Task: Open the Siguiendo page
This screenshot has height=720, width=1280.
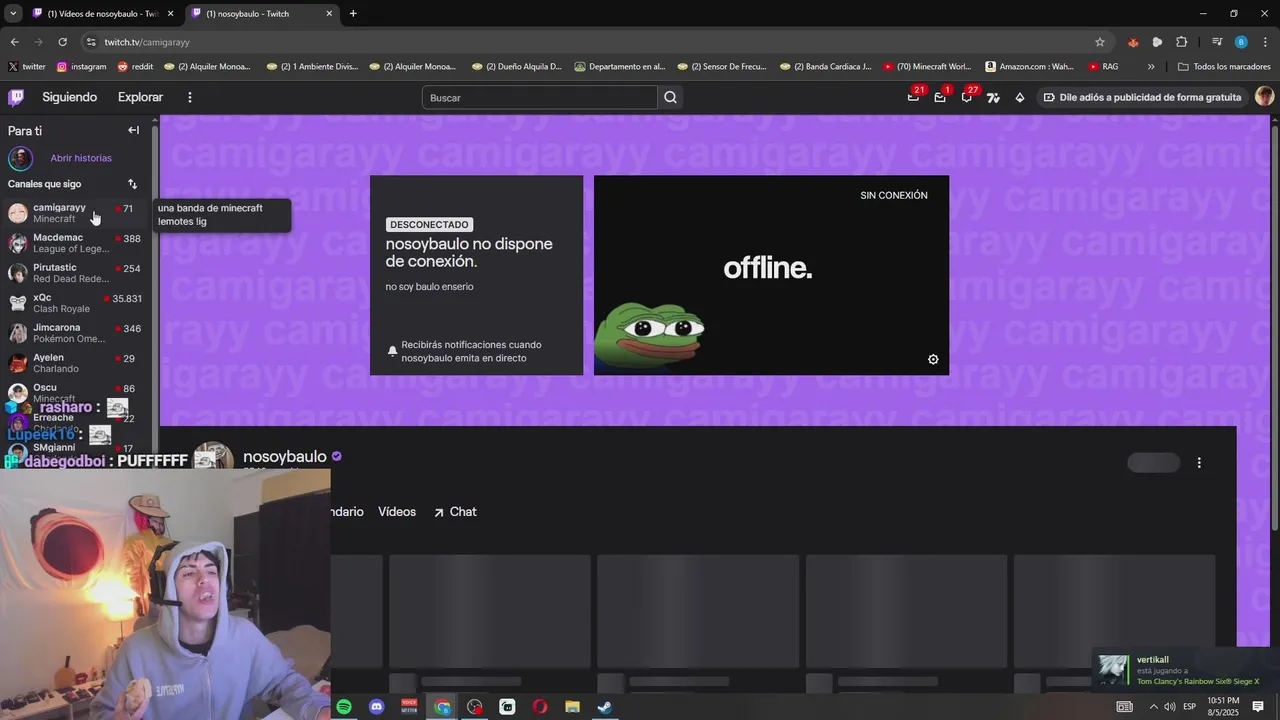Action: point(69,97)
